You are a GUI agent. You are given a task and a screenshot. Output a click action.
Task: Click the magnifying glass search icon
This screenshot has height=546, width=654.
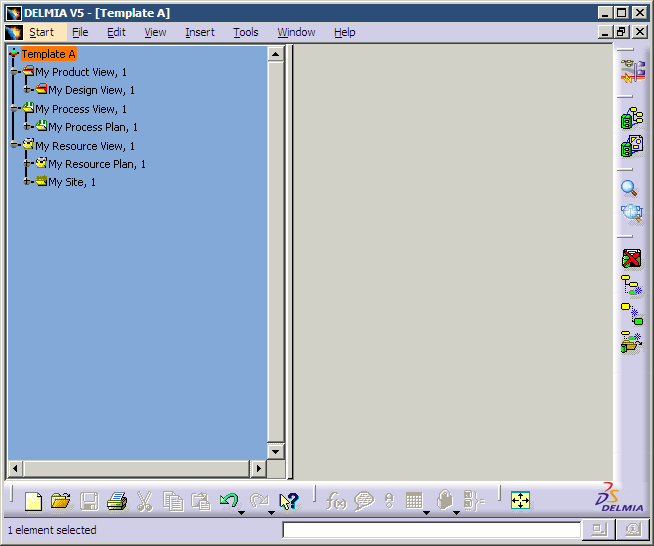[630, 188]
